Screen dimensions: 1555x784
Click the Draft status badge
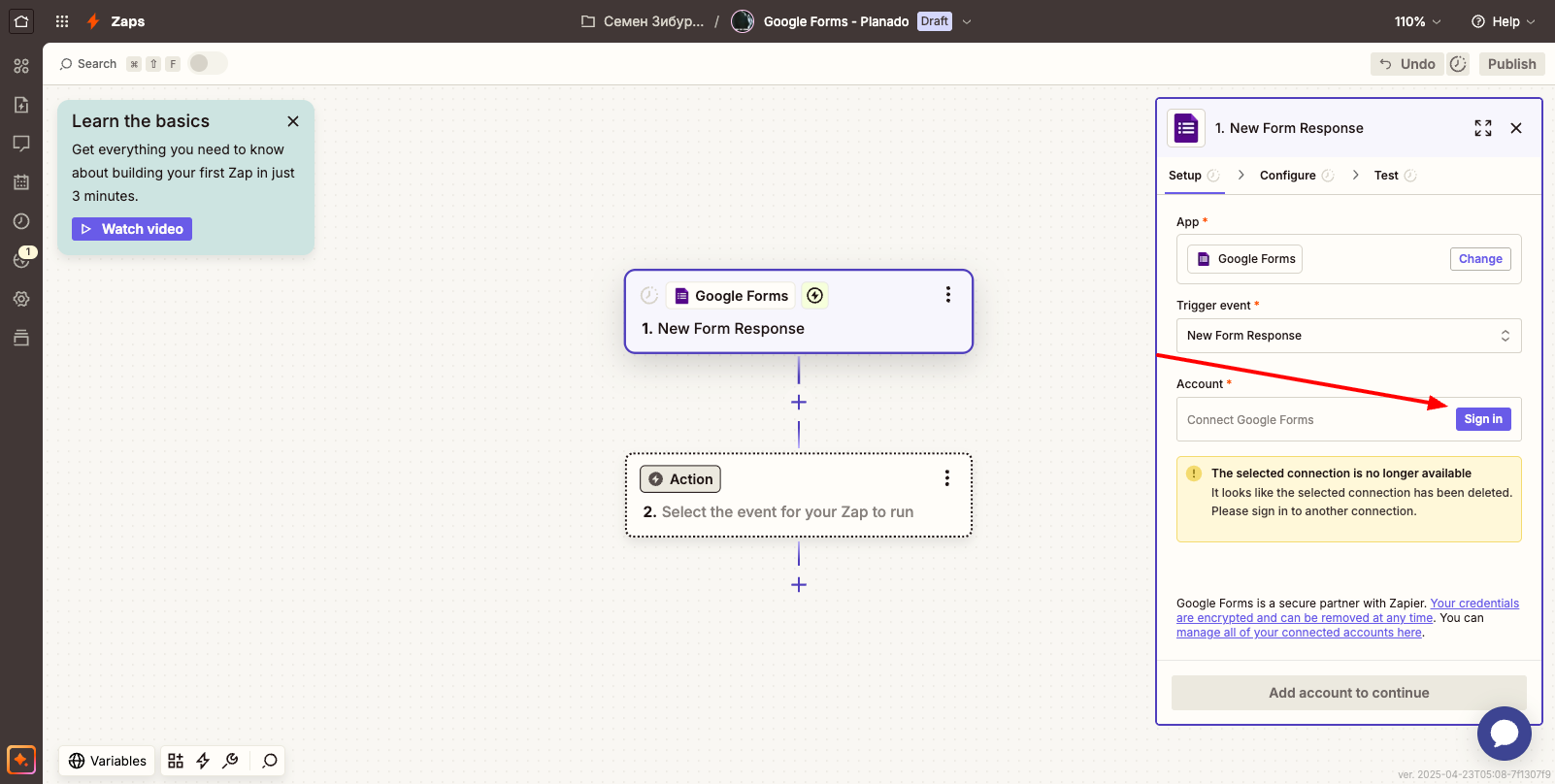click(x=935, y=21)
